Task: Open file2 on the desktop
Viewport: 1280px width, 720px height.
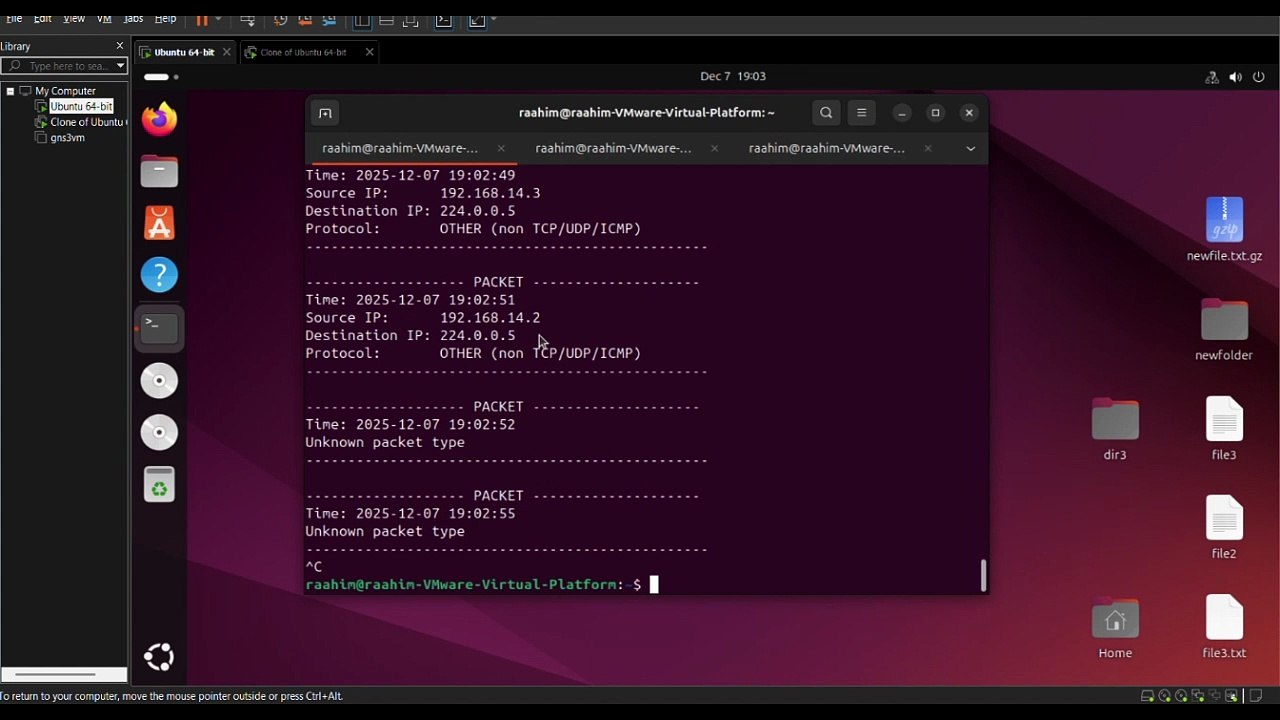Action: pyautogui.click(x=1224, y=527)
